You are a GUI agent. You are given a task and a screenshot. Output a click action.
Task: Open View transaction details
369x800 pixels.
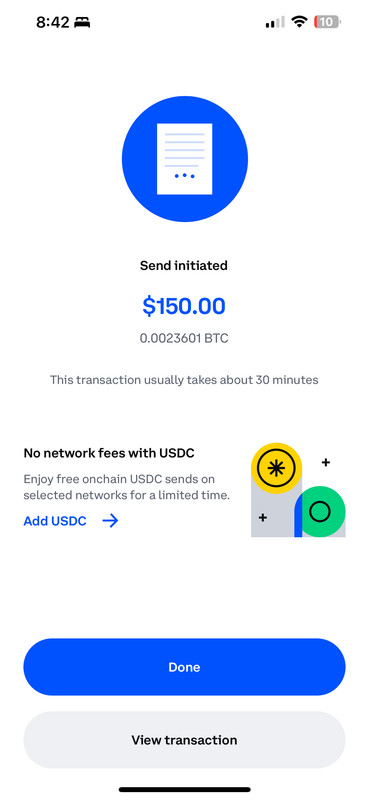[x=184, y=740]
